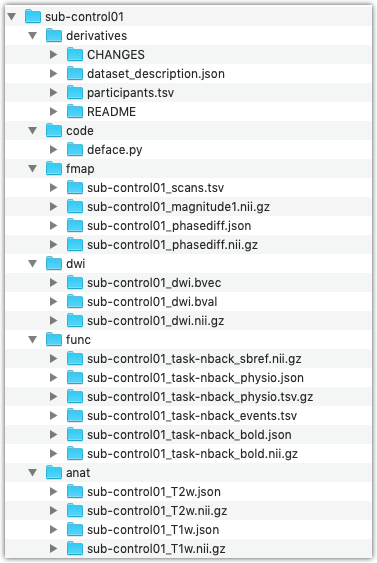Image resolution: width=377 pixels, height=563 pixels.
Task: Click the func folder icon
Action: (54, 339)
